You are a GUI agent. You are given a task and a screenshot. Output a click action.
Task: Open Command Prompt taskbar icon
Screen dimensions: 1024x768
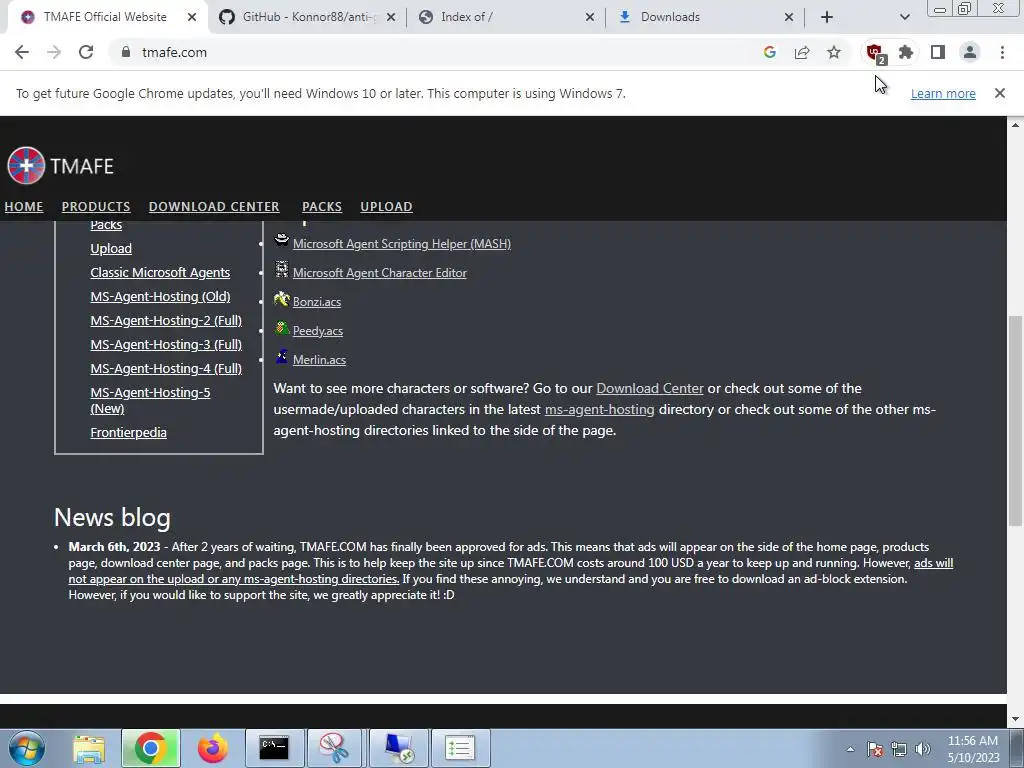(274, 748)
